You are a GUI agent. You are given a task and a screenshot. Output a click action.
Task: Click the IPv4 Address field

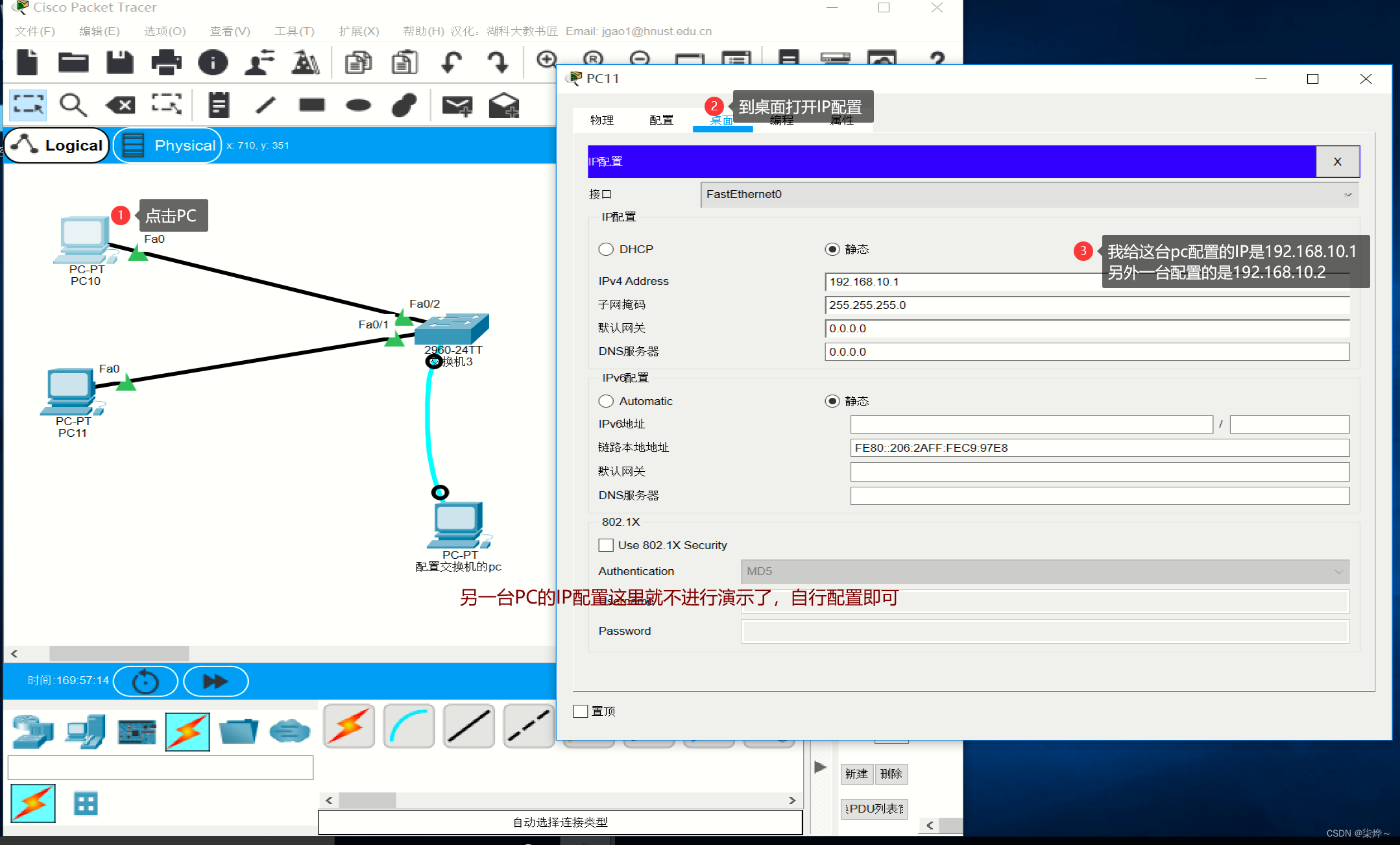(x=1087, y=282)
